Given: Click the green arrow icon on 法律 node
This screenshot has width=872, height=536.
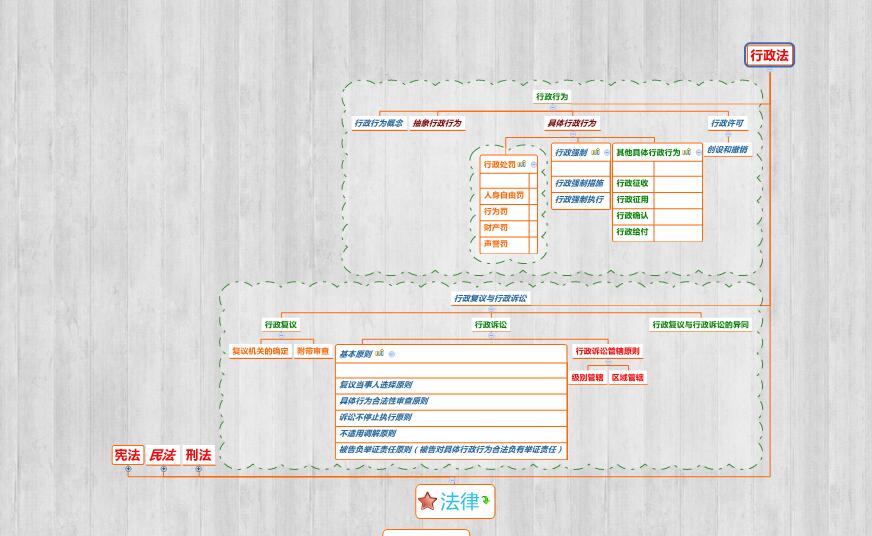Looking at the screenshot, I should pos(485,501).
